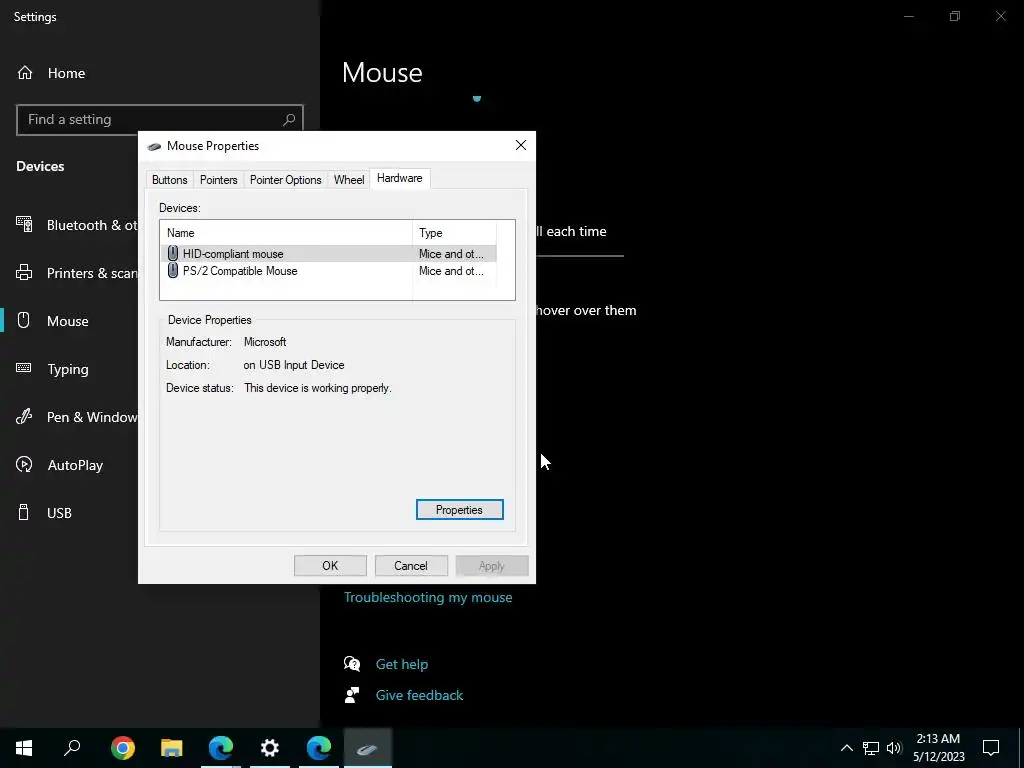Open the Buttons tab in Mouse Properties
This screenshot has width=1024, height=768.
point(170,180)
